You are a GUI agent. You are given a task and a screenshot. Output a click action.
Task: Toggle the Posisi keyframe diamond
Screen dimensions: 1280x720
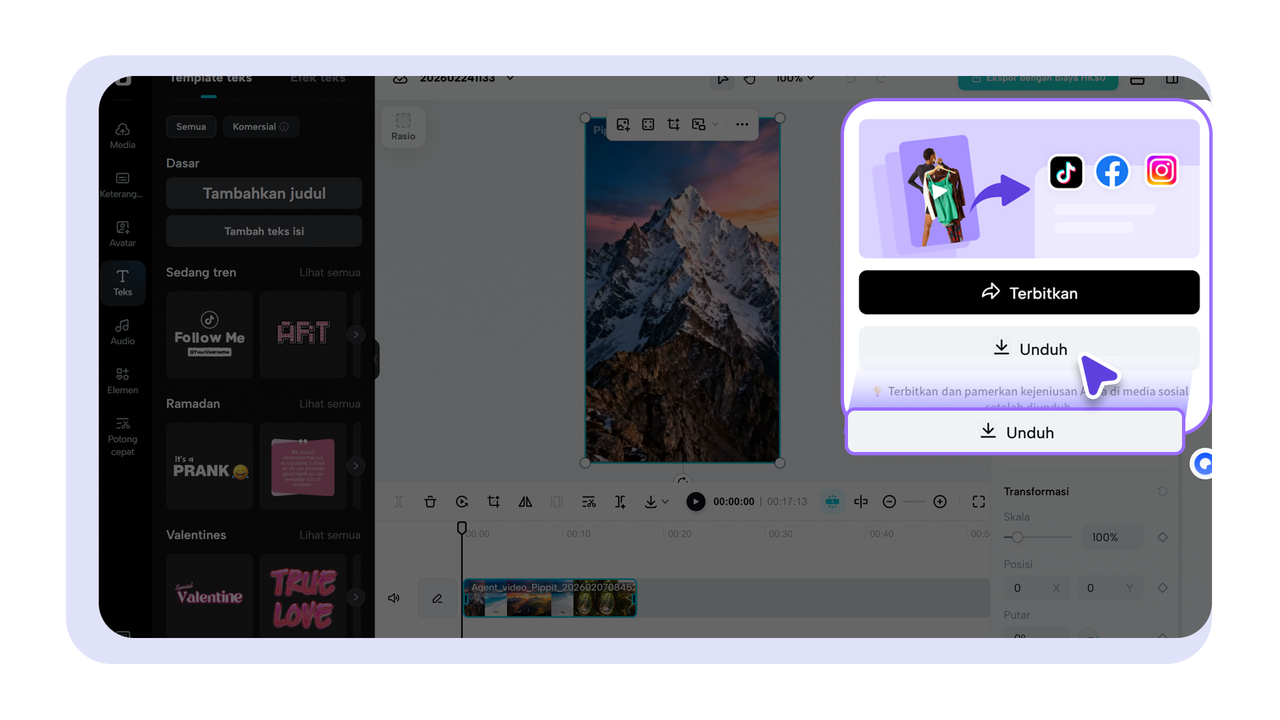[1162, 588]
